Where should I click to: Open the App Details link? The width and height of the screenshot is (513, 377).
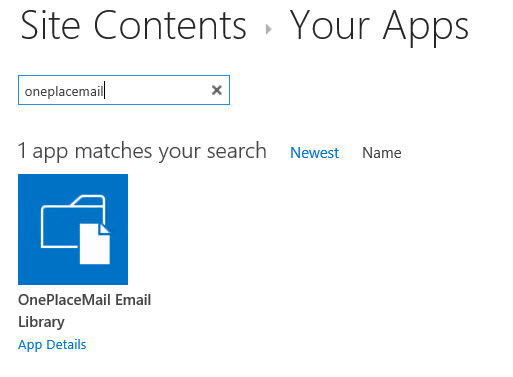tap(52, 345)
